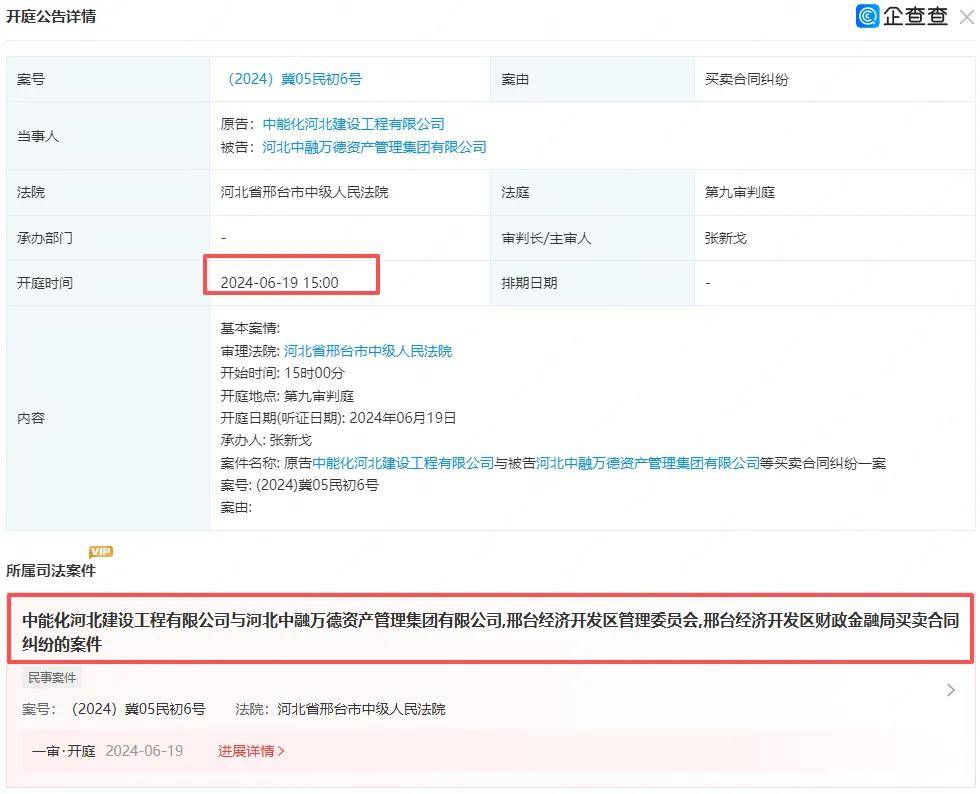Click the VIP badge above 所属司法案件

(101, 551)
